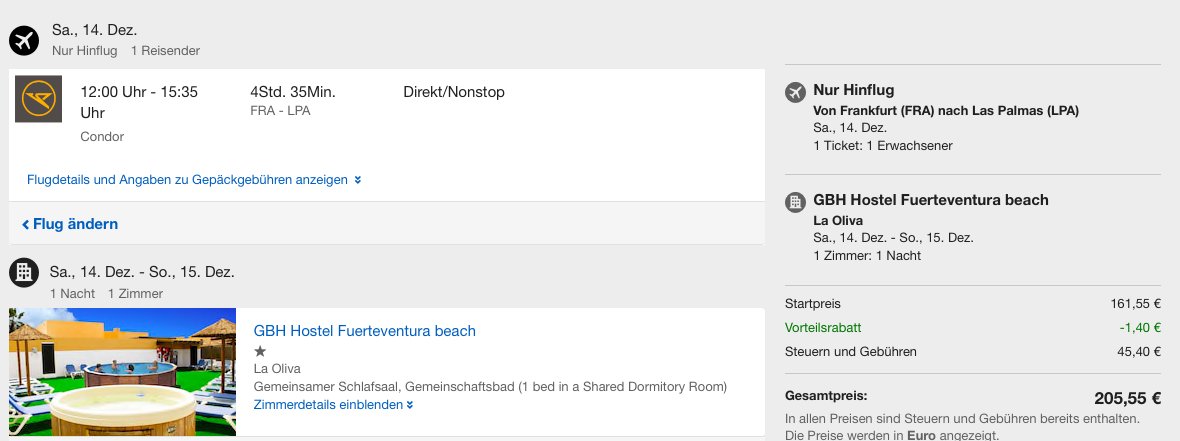
Task: Click the Flug ändern link
Action: (x=75, y=224)
